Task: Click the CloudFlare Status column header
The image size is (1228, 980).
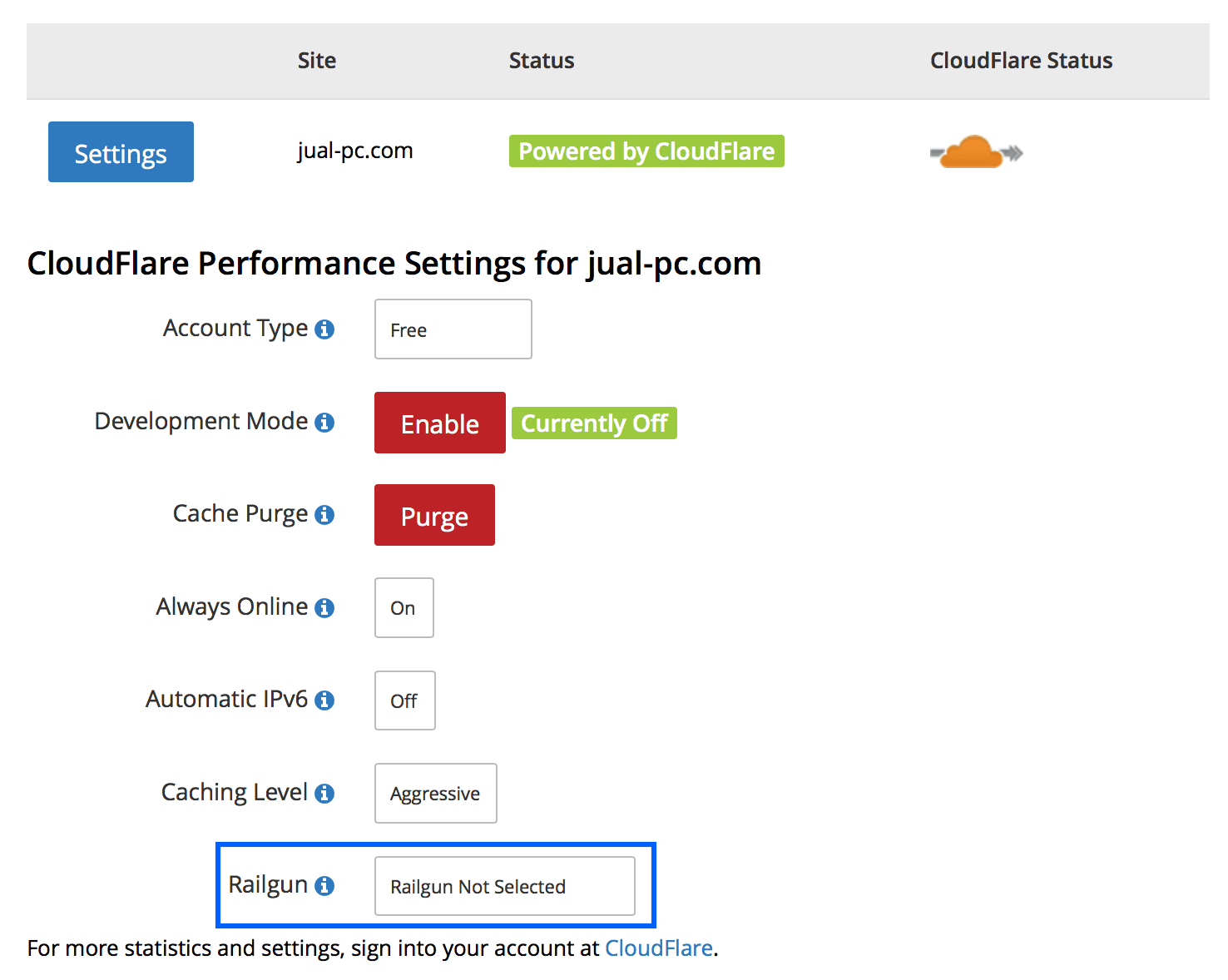Action: pos(1021,60)
